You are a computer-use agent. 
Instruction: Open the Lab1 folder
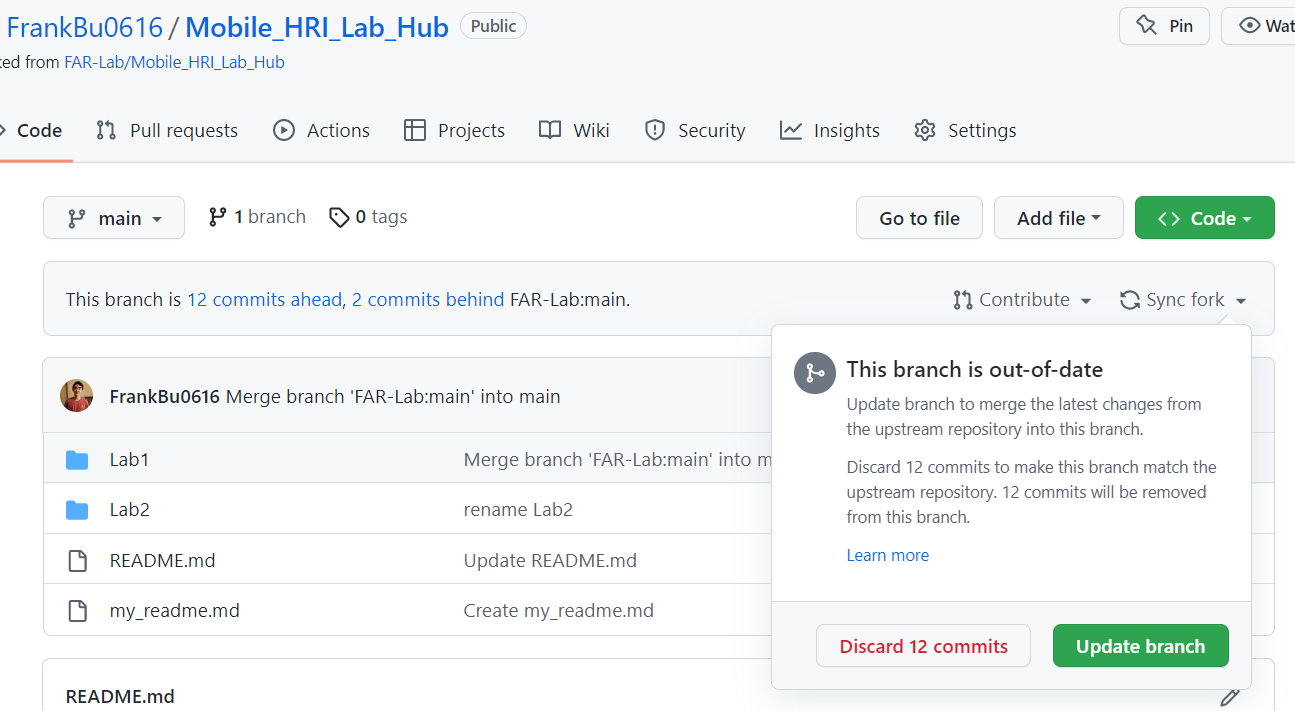point(129,459)
